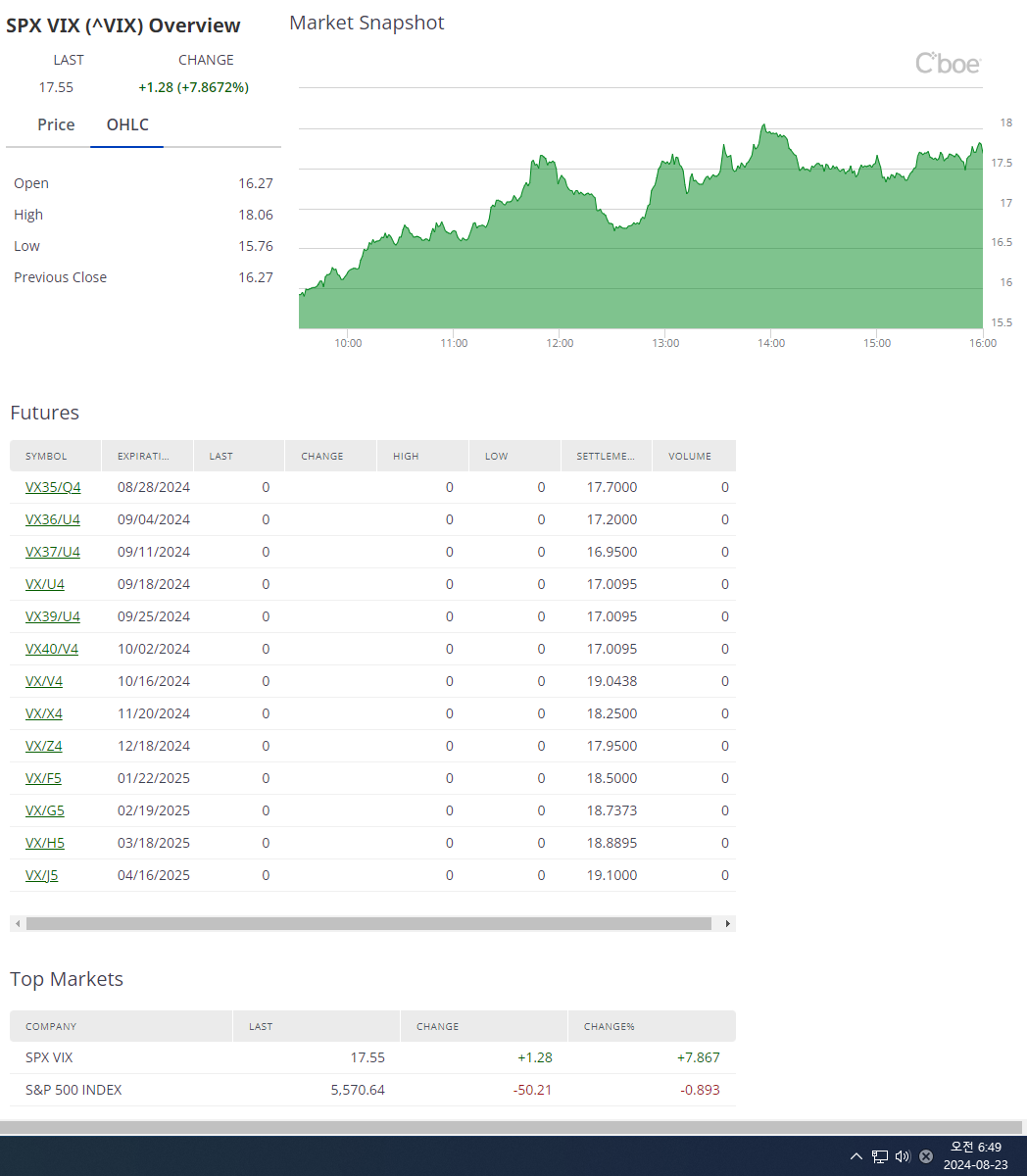The height and width of the screenshot is (1176, 1027).
Task: Click the Futures section heading
Action: coord(44,413)
